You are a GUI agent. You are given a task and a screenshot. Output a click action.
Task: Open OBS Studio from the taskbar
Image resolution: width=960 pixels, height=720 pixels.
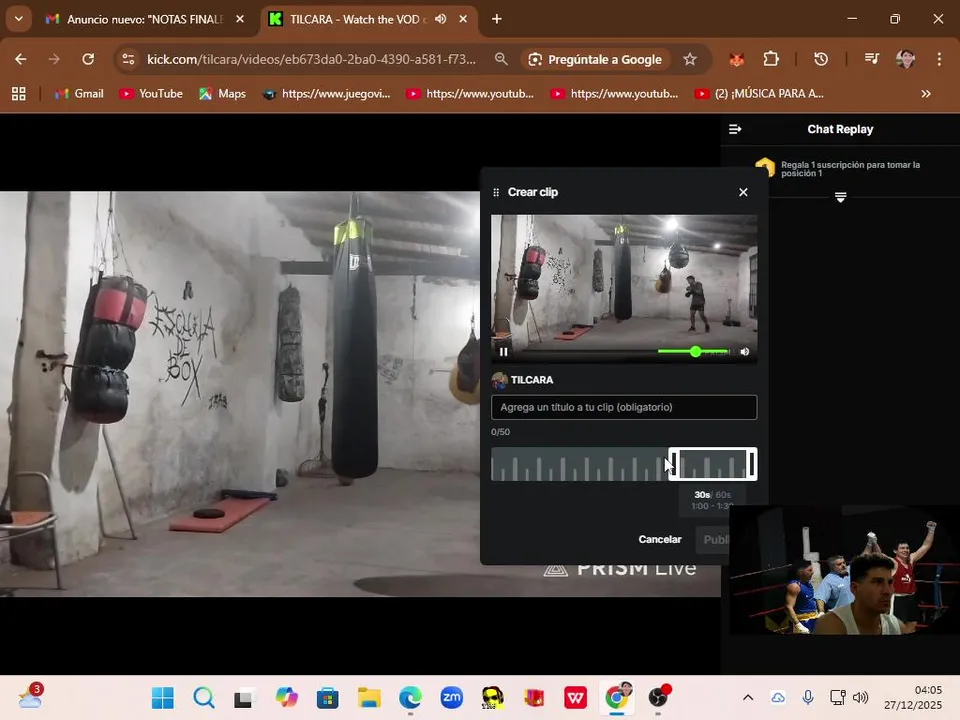tap(659, 697)
